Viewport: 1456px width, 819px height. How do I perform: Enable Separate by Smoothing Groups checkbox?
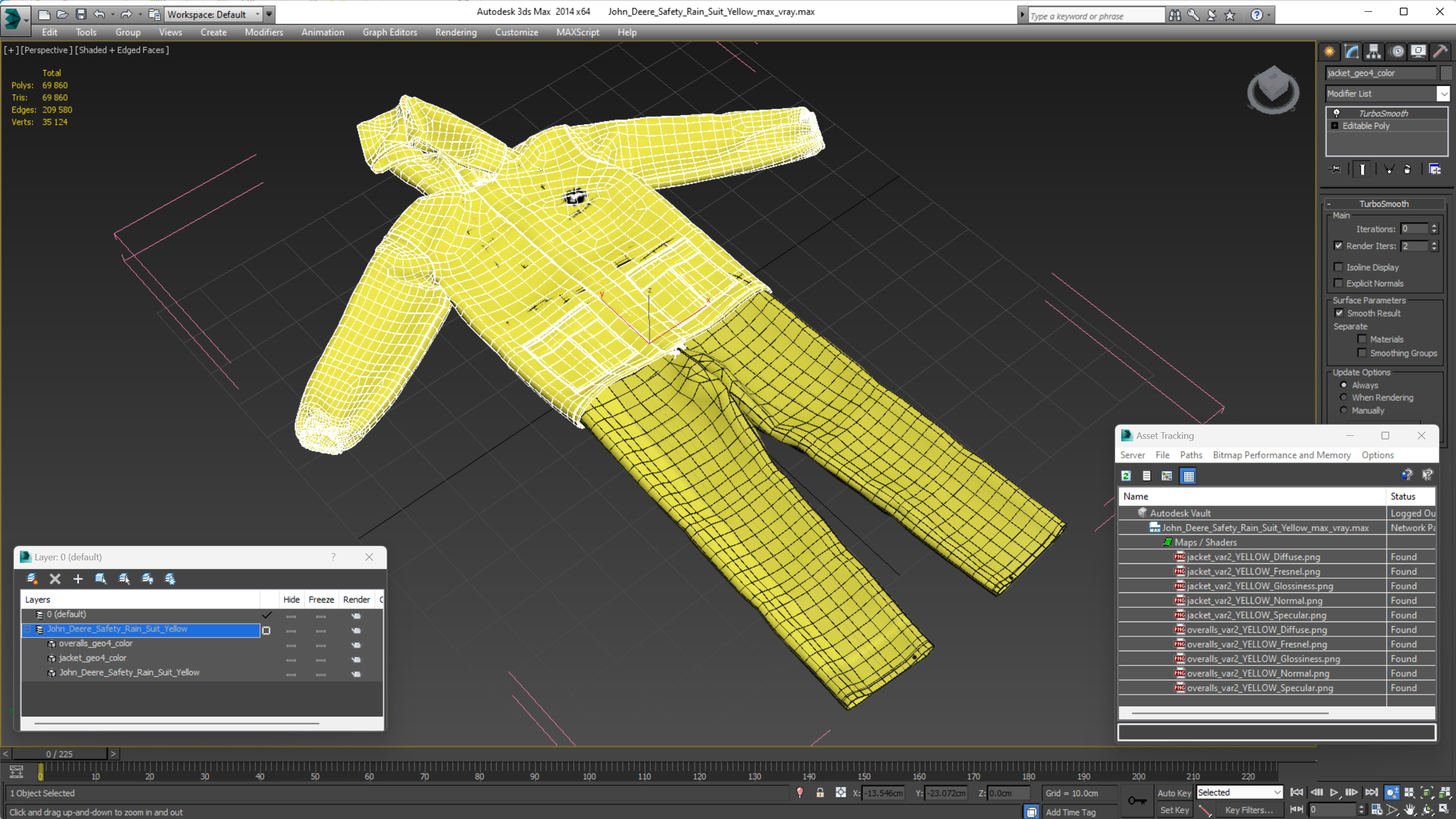coord(1362,353)
